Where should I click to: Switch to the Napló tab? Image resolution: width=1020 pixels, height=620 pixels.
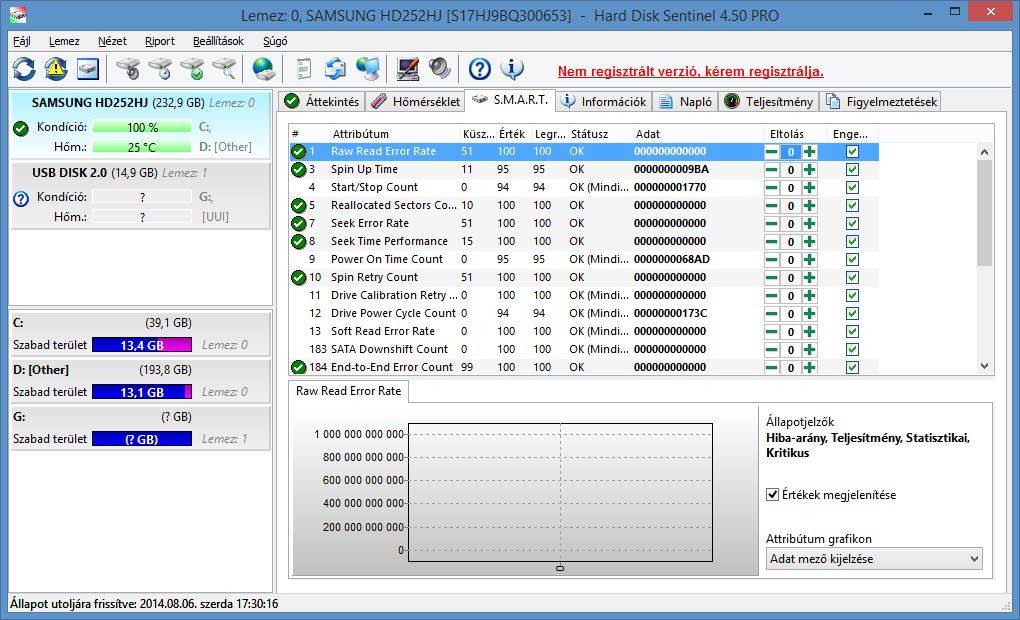tap(685, 101)
